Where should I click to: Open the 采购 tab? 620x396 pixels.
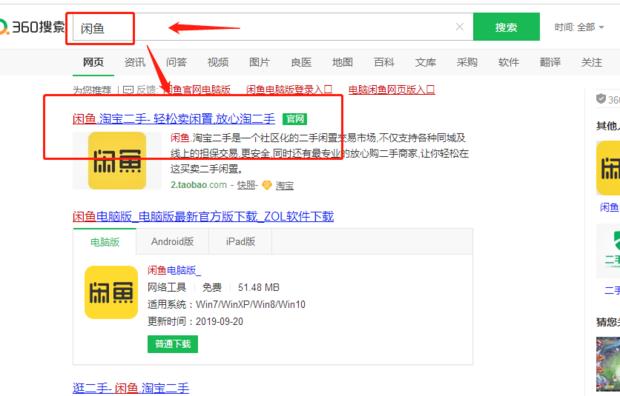(x=467, y=62)
